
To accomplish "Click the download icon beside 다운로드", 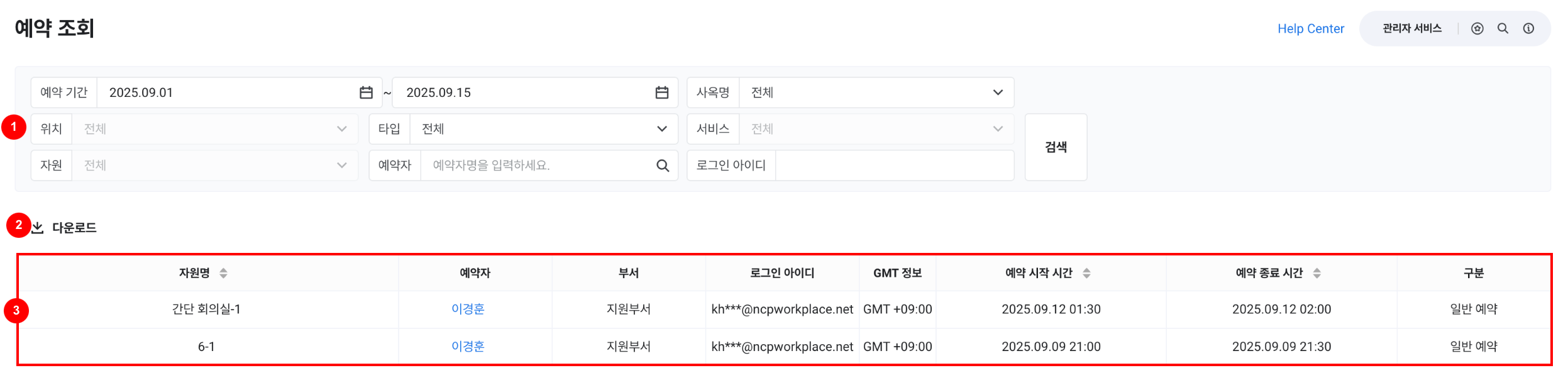I will pyautogui.click(x=38, y=228).
